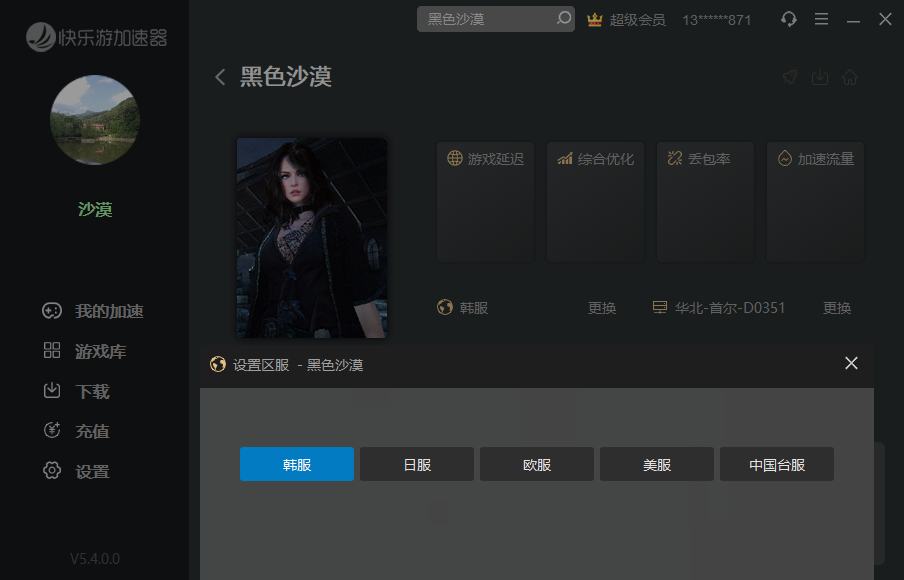Click the 黑色沙漠 page title

click(286, 77)
